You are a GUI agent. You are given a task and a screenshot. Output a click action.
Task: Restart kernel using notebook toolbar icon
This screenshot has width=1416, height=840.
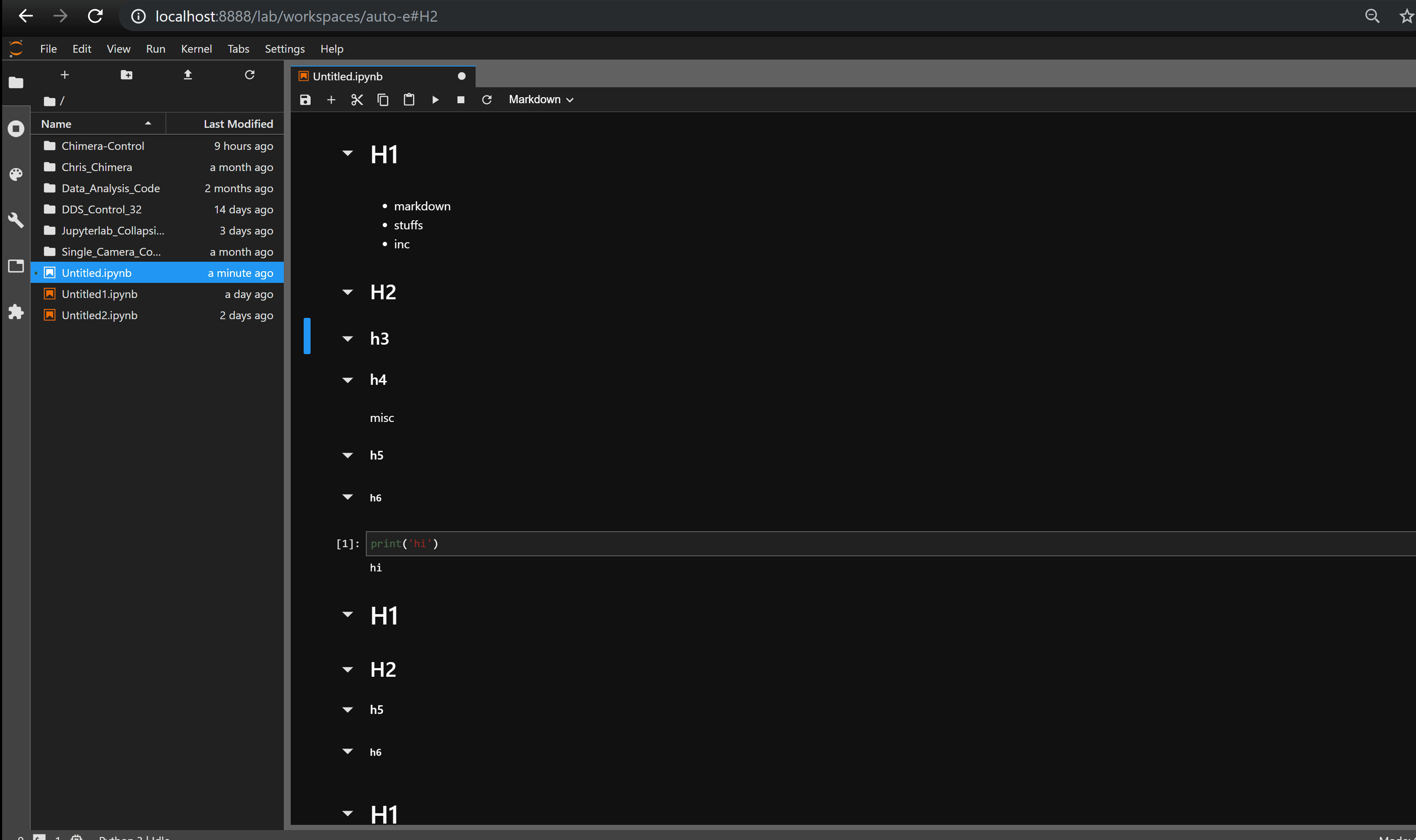pyautogui.click(x=486, y=100)
